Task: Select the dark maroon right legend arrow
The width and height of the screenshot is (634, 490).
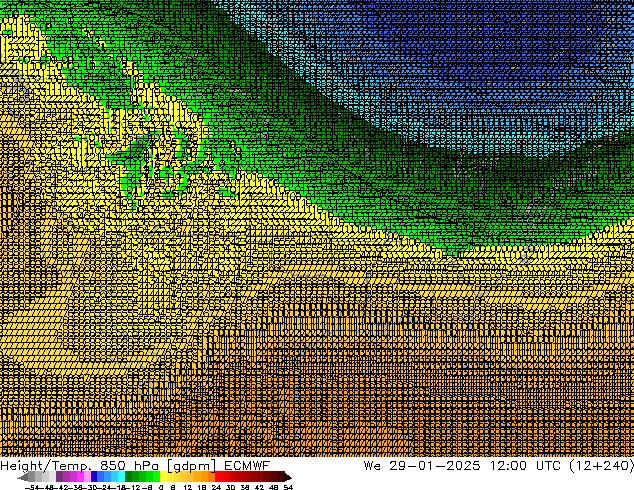Action: (287, 477)
